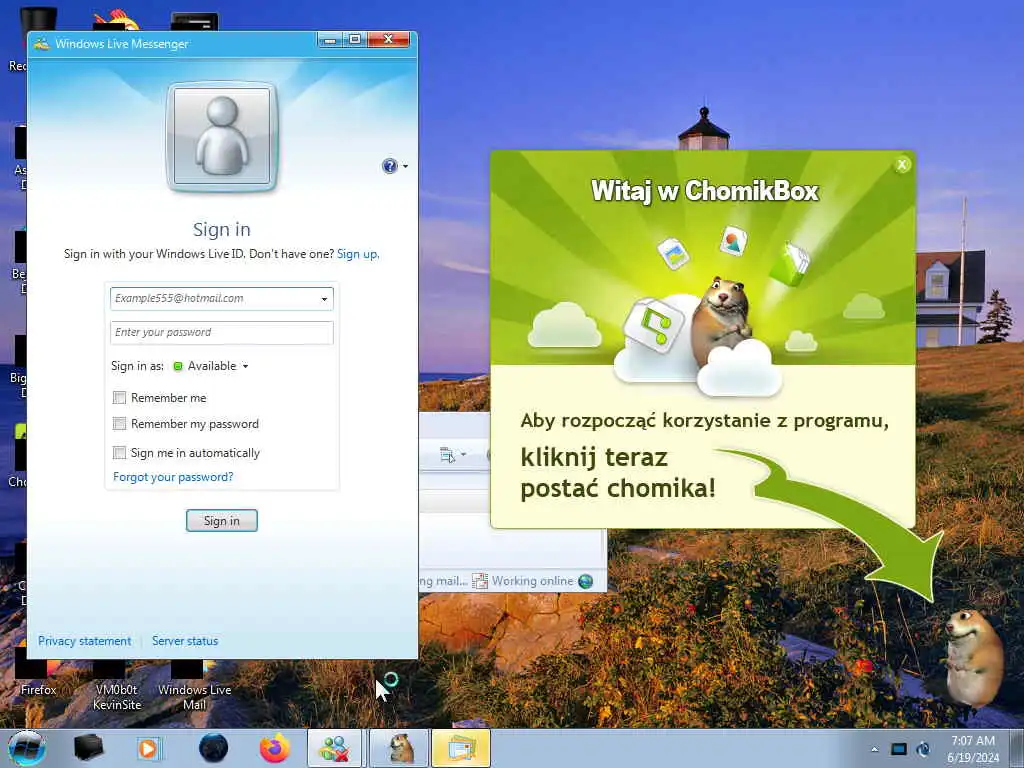Click the Working online globe icon in Mail status bar

pos(586,581)
